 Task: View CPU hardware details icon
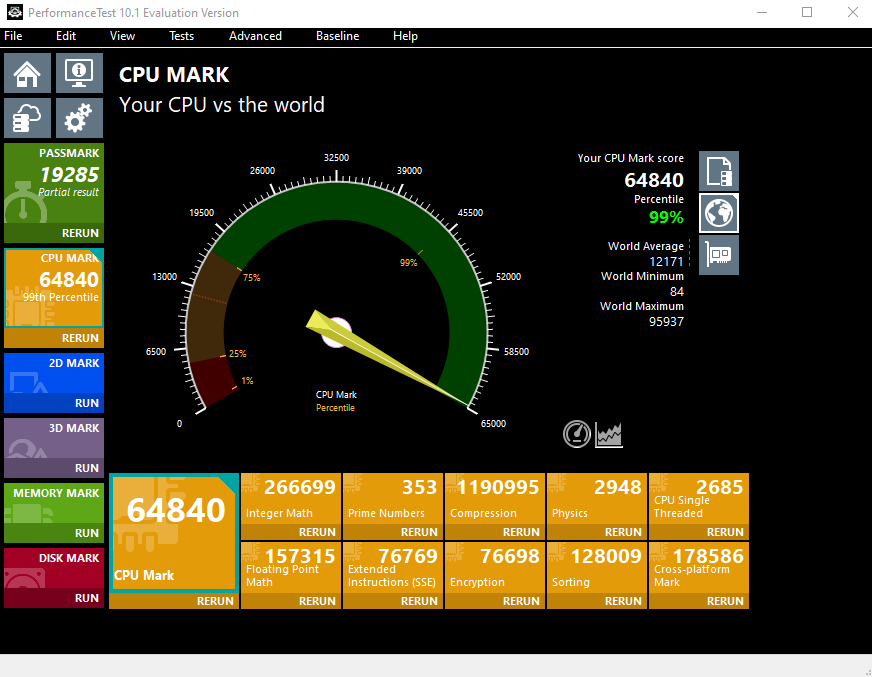click(x=718, y=254)
